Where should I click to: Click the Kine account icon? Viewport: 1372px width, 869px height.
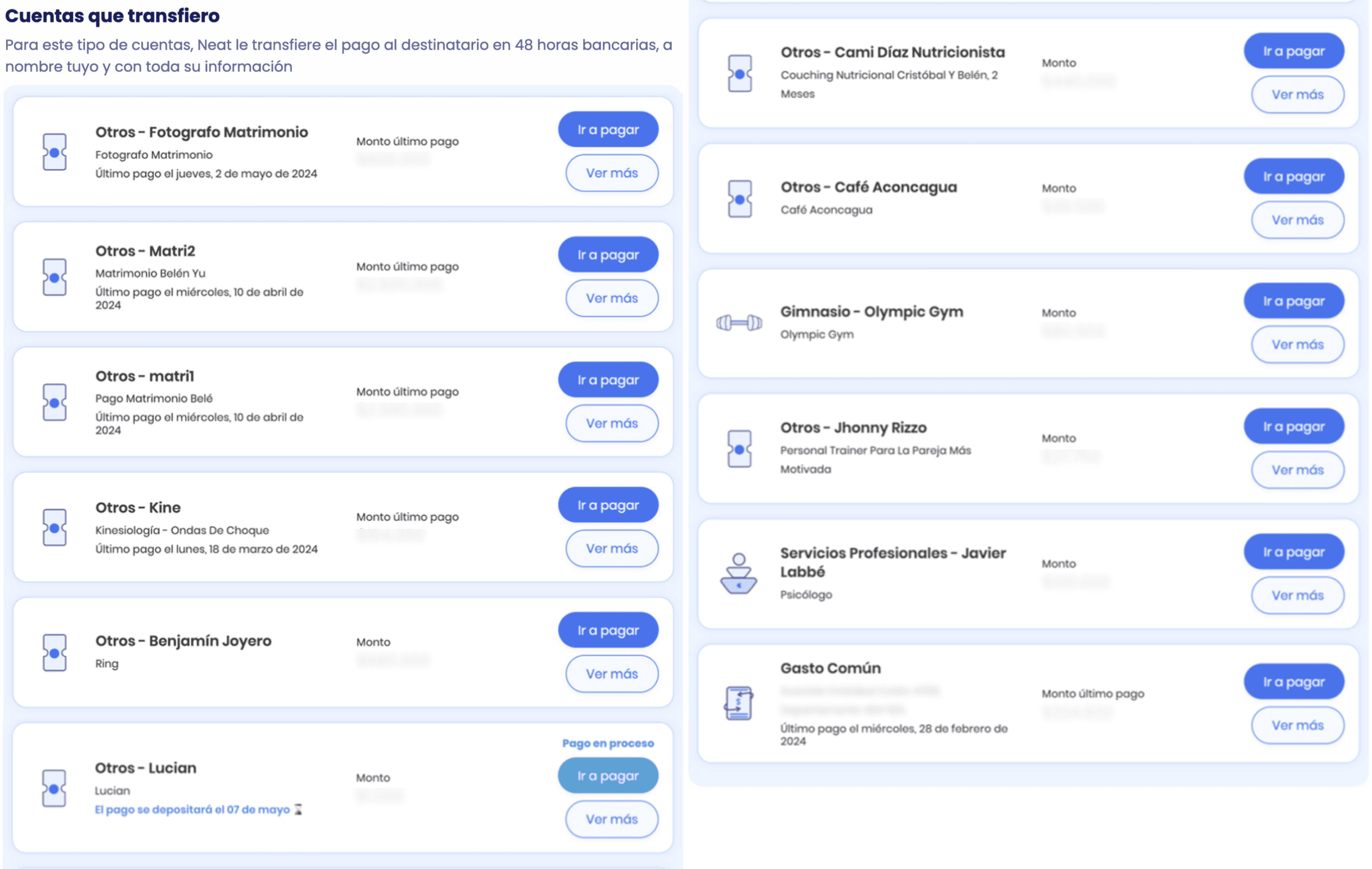click(55, 528)
